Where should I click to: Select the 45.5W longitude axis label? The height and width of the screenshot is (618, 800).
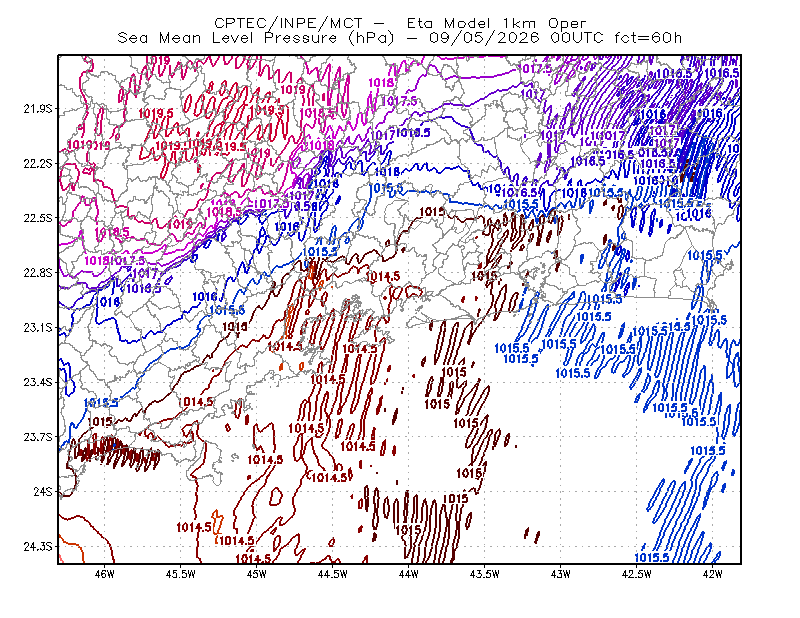pos(181,574)
